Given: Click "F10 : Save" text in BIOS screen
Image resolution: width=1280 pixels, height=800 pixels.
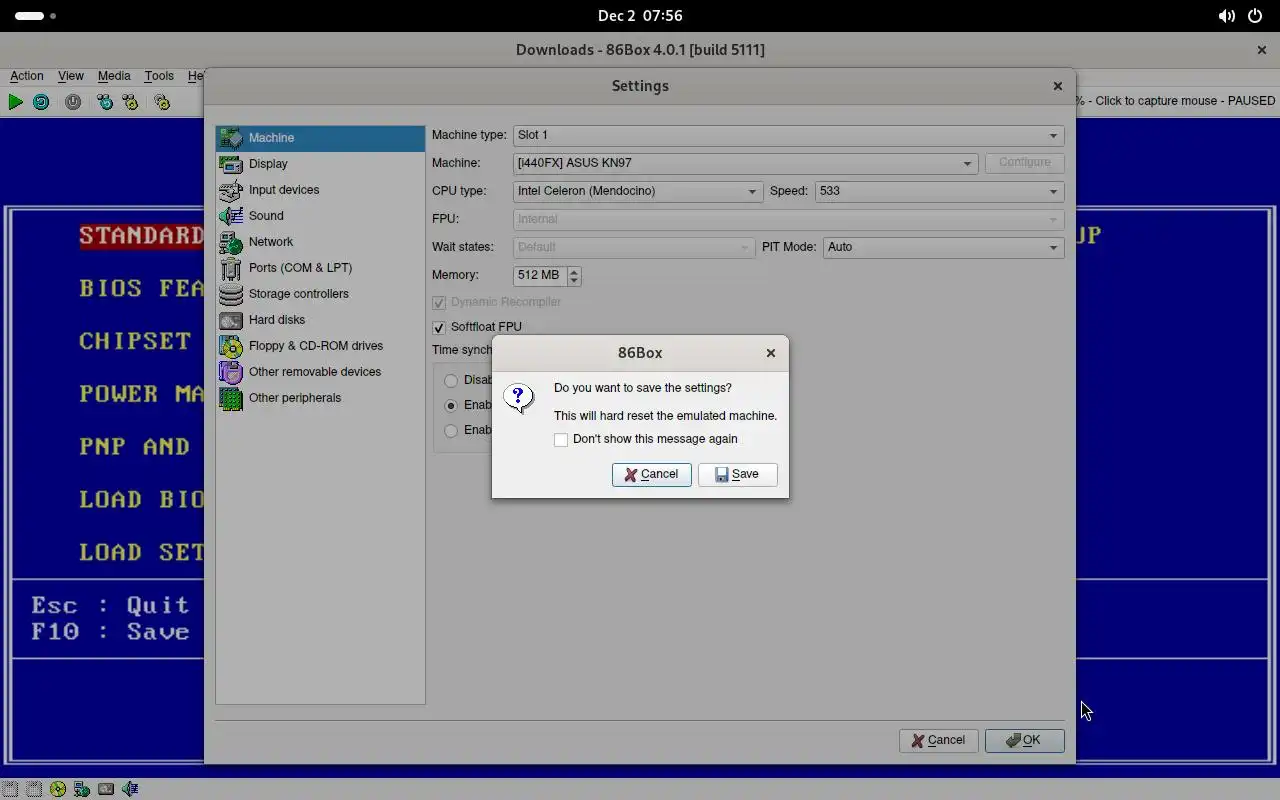Looking at the screenshot, I should [110, 632].
